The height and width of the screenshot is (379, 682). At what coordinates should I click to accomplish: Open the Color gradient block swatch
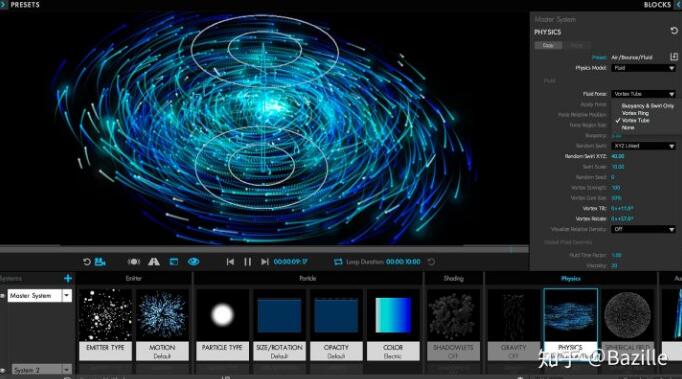point(393,315)
